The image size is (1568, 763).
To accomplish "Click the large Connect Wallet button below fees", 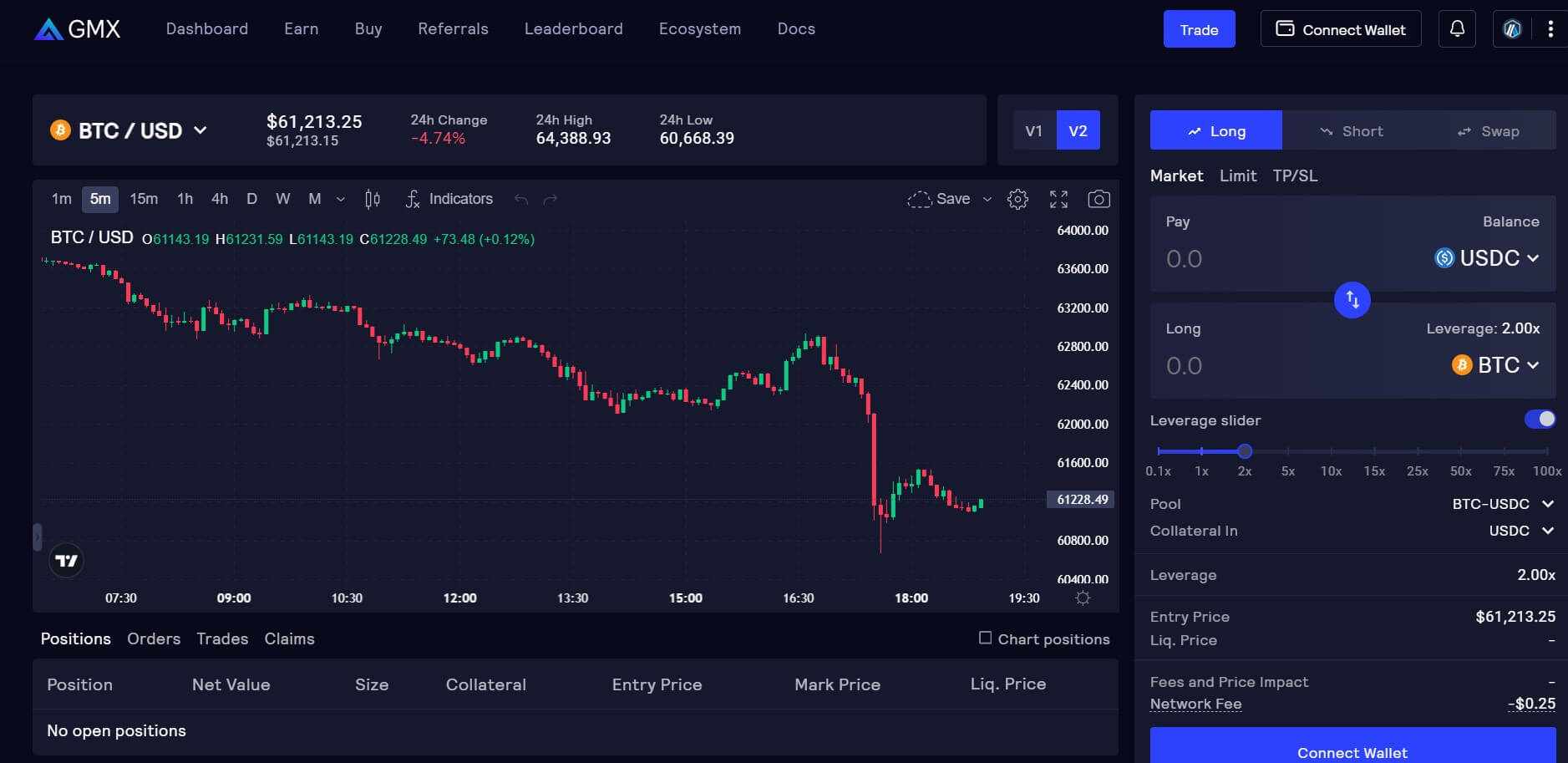I will point(1352,746).
